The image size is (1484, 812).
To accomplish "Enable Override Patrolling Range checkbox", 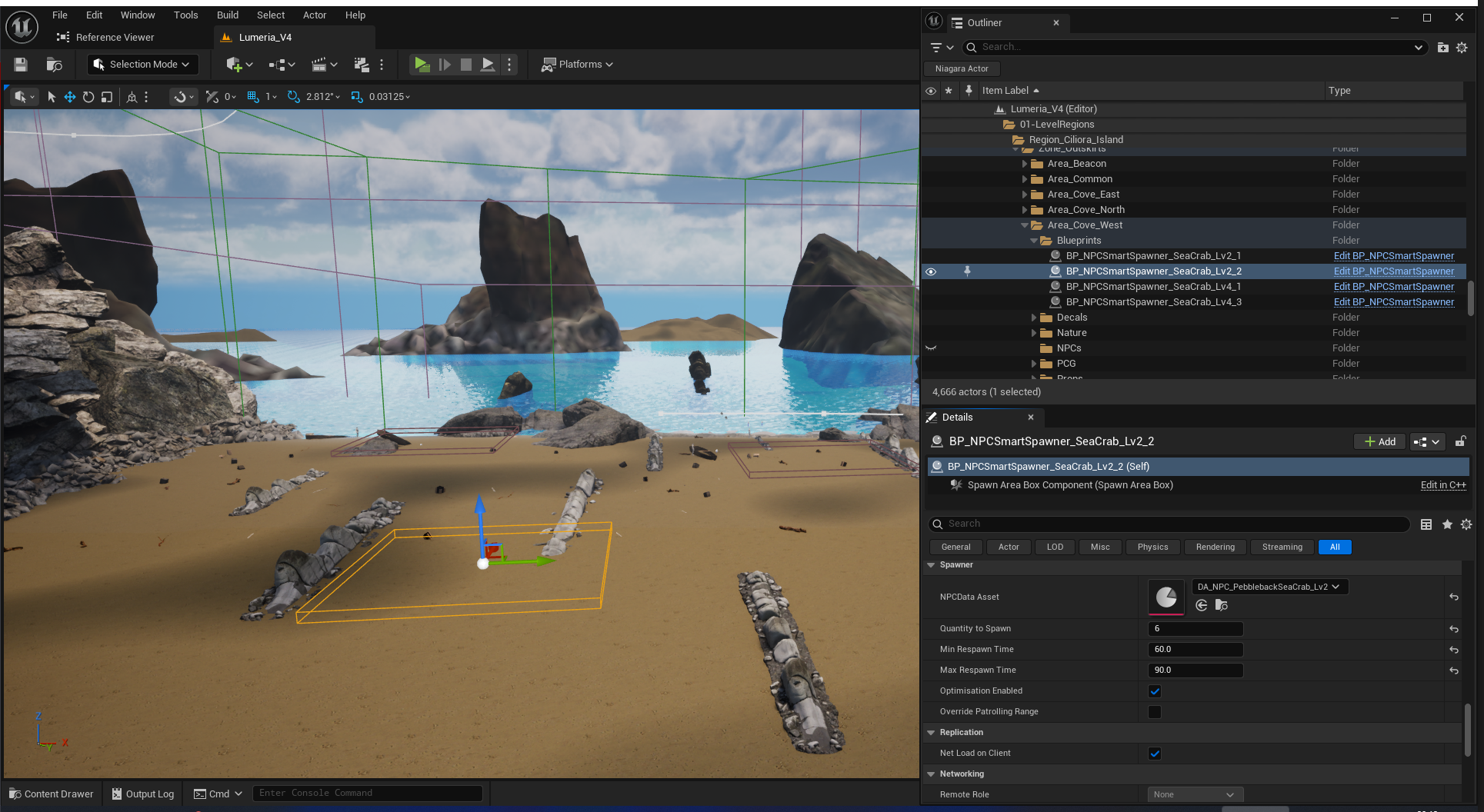I will click(x=1155, y=712).
